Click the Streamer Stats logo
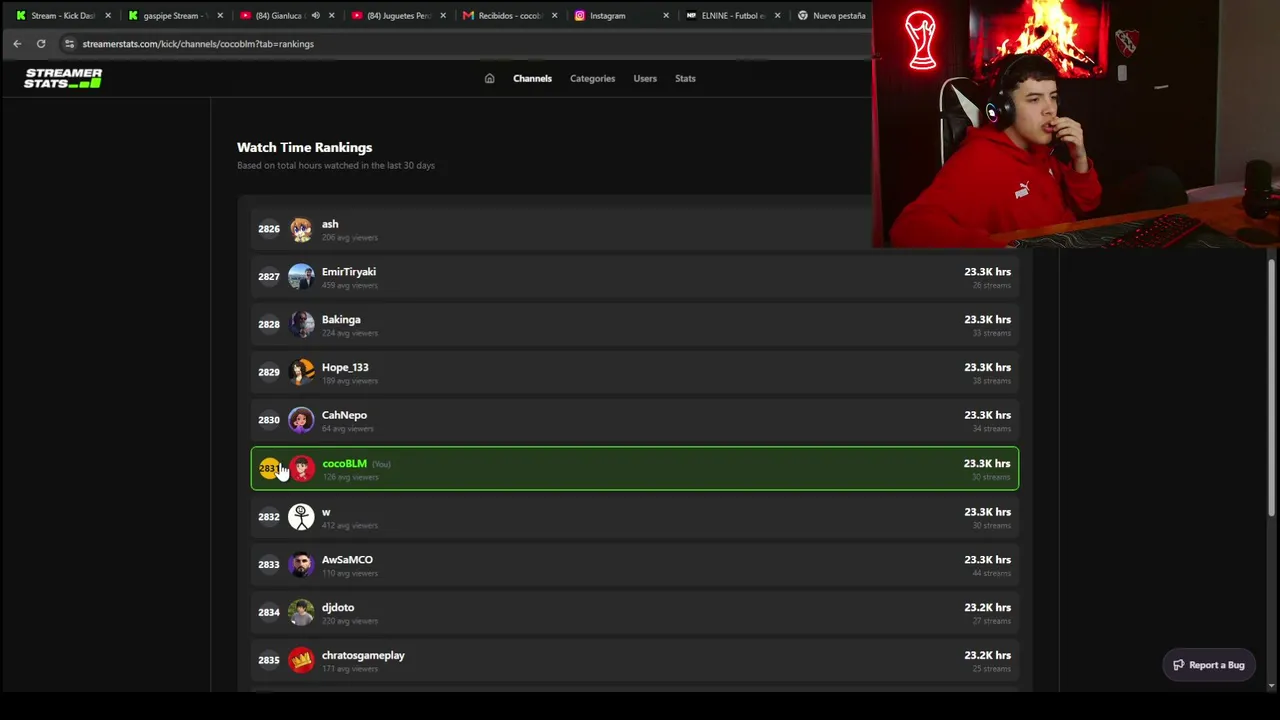 pos(63,78)
